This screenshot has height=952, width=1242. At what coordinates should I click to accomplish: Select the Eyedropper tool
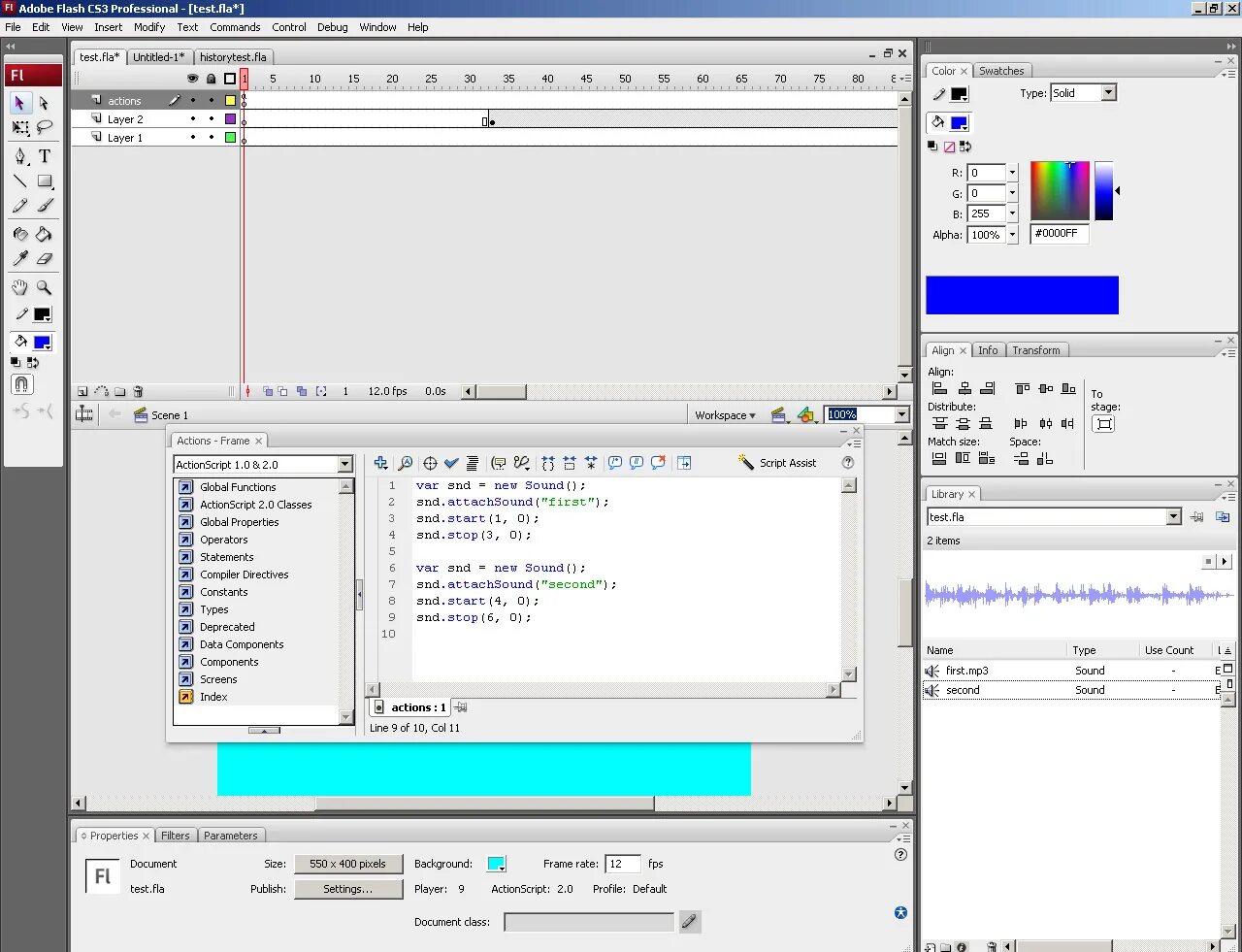(x=19, y=258)
